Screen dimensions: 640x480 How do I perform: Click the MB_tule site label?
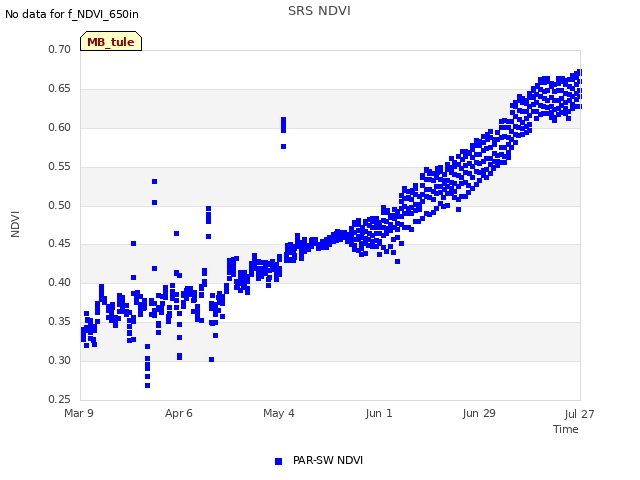(x=111, y=42)
